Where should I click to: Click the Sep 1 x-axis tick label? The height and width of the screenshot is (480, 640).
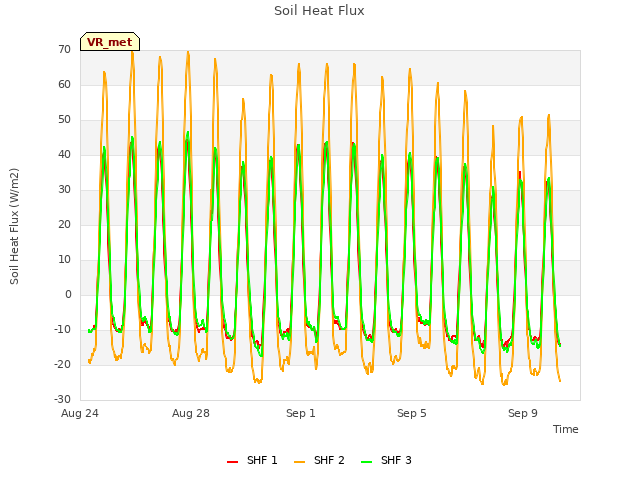tap(301, 413)
